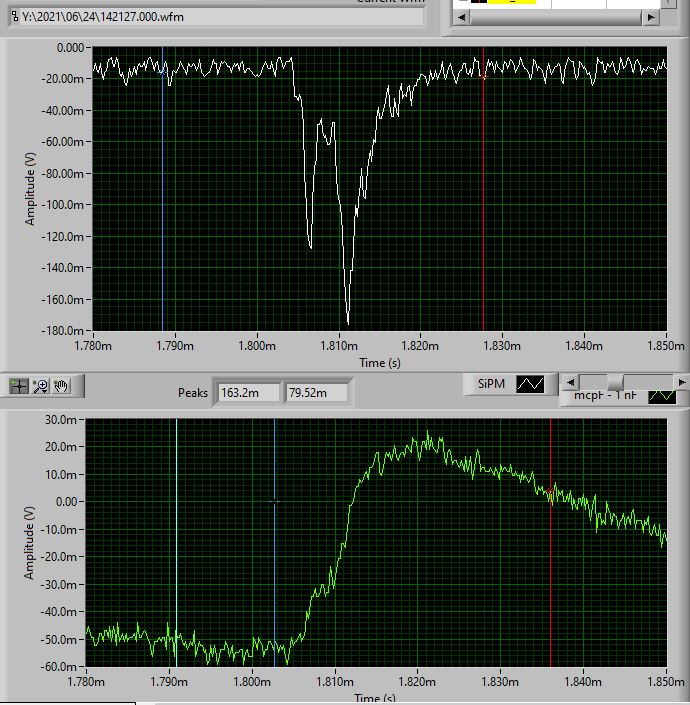Viewport: 690px width, 705px height.
Task: Click right arrow of top list scrollbar
Action: [650, 18]
